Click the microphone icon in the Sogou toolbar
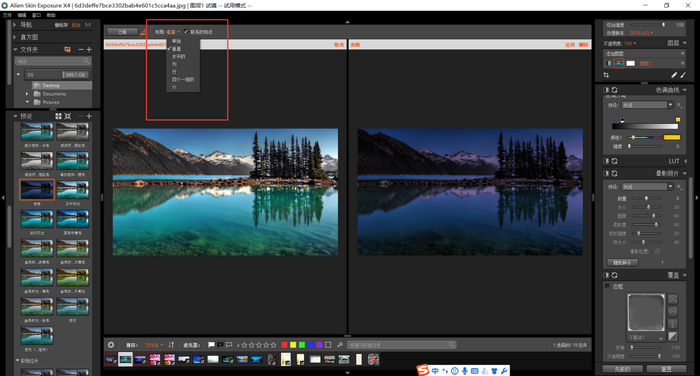Viewport: 700px width, 376px height. click(465, 371)
